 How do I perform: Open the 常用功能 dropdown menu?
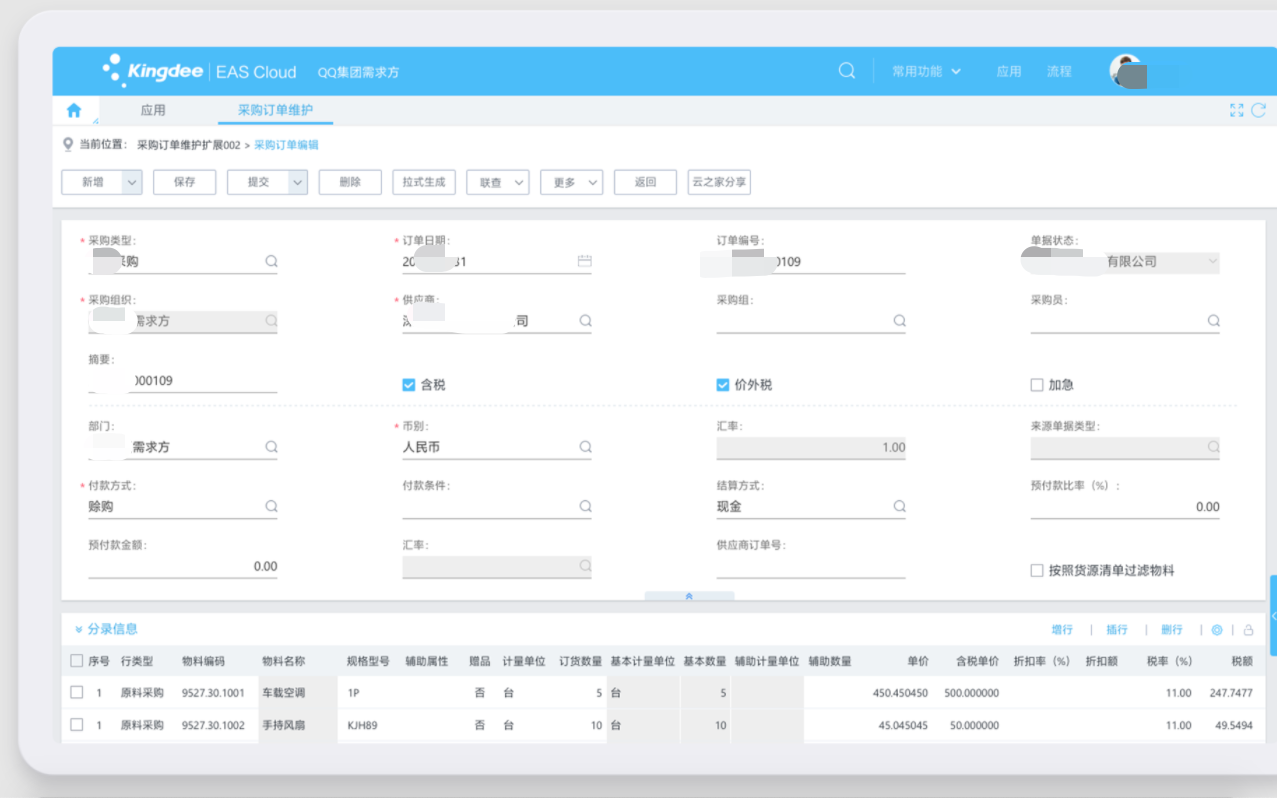925,71
